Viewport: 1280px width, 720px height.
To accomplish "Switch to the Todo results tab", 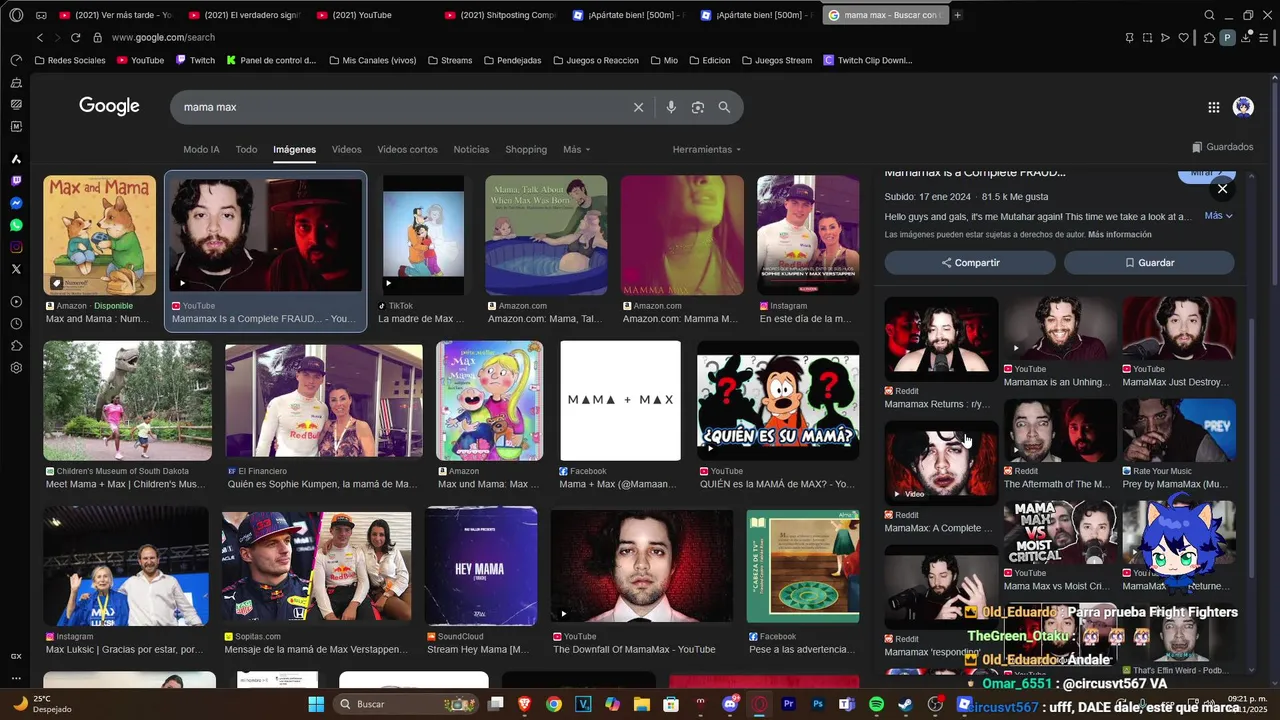I will pos(246,149).
